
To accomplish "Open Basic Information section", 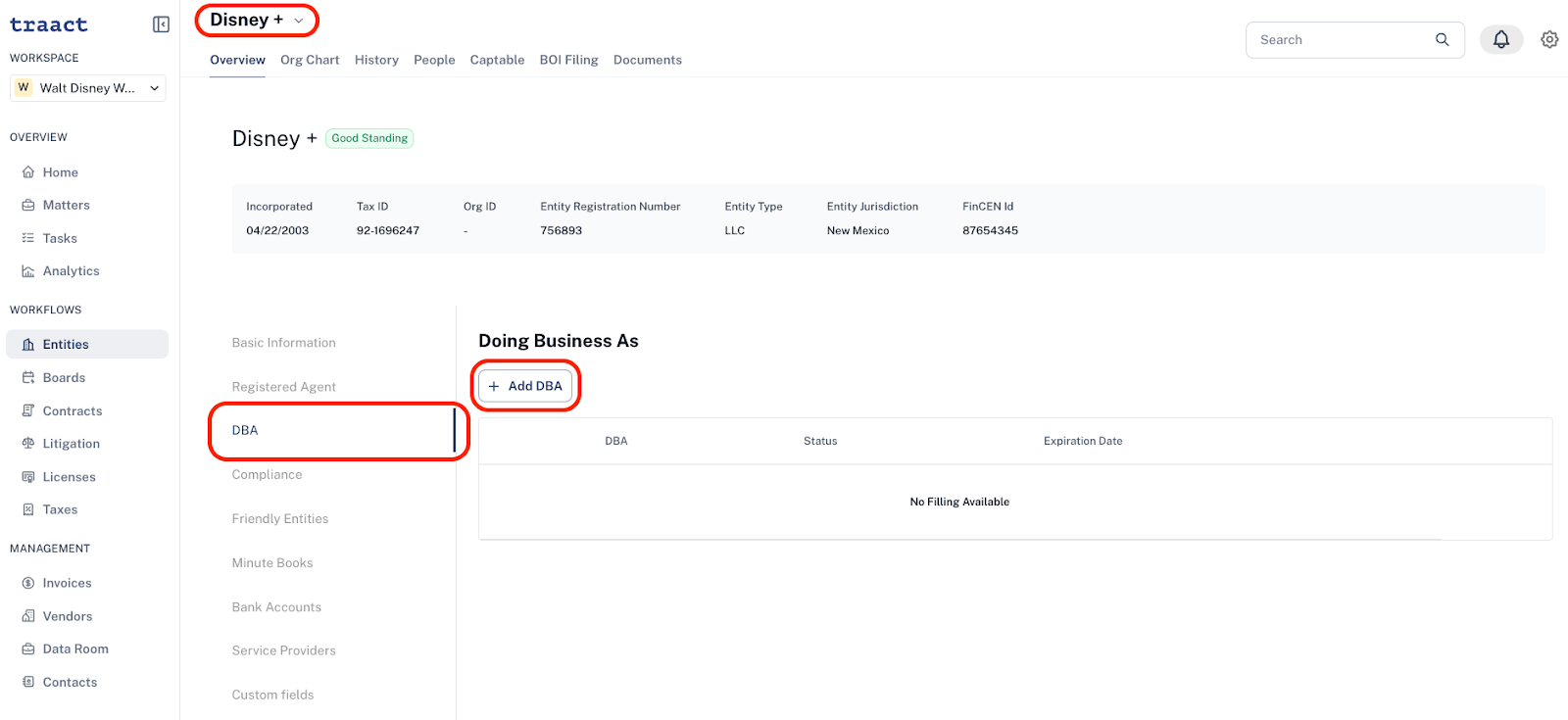I will coord(284,343).
